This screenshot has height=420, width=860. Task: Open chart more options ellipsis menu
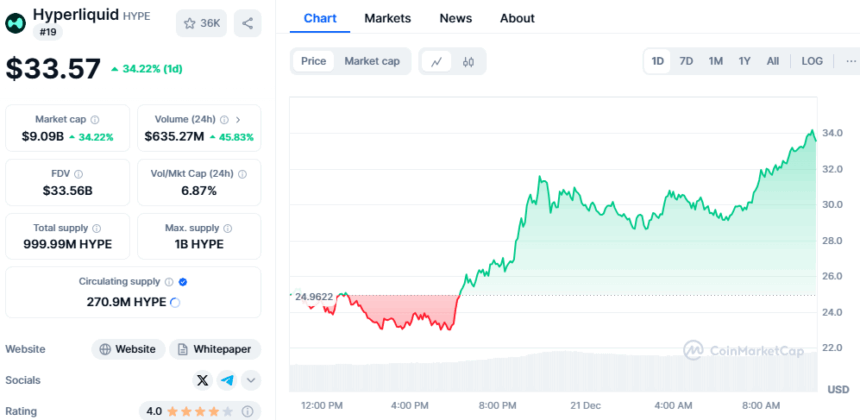click(849, 61)
